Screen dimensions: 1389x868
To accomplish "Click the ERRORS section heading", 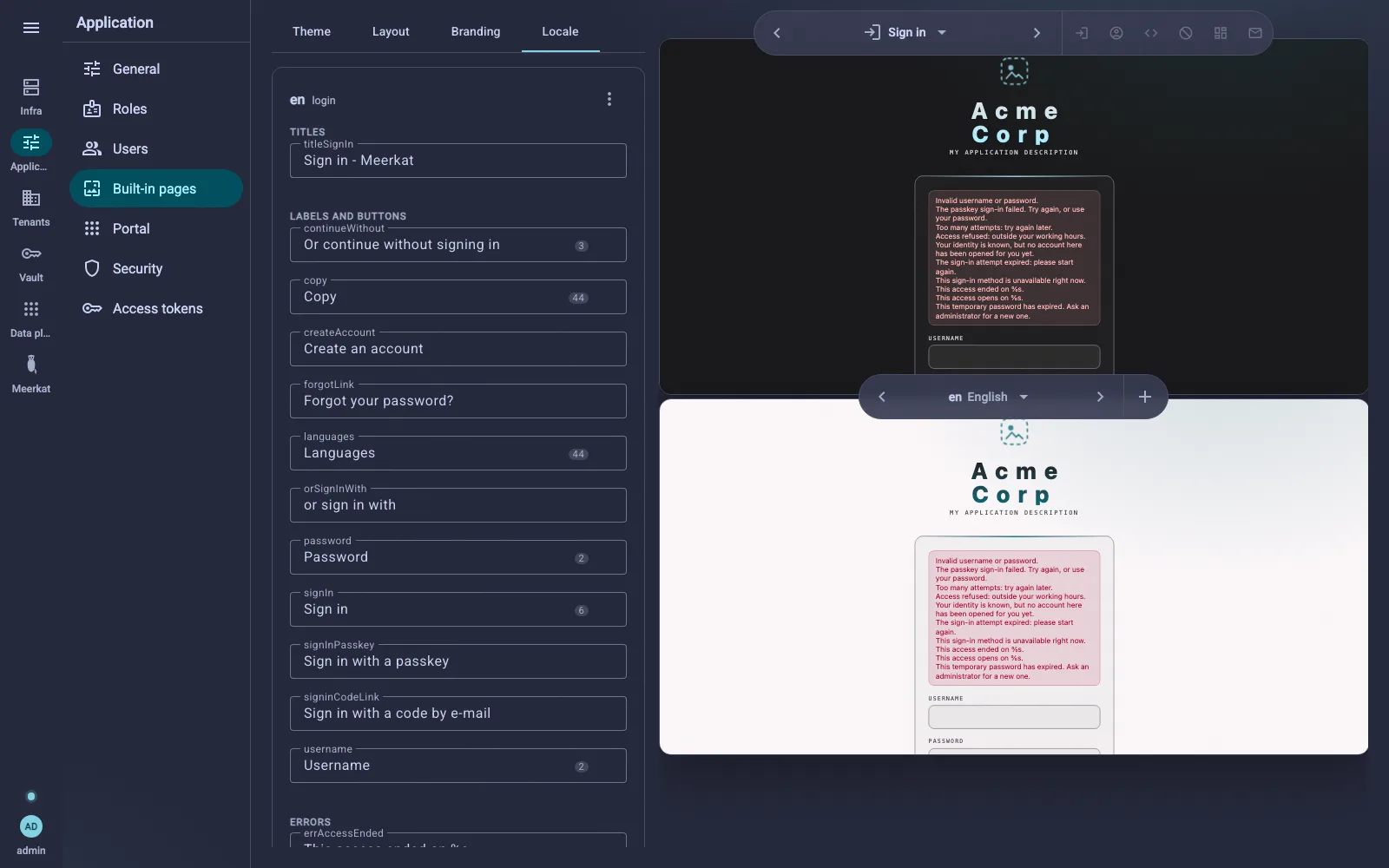I will (310, 822).
